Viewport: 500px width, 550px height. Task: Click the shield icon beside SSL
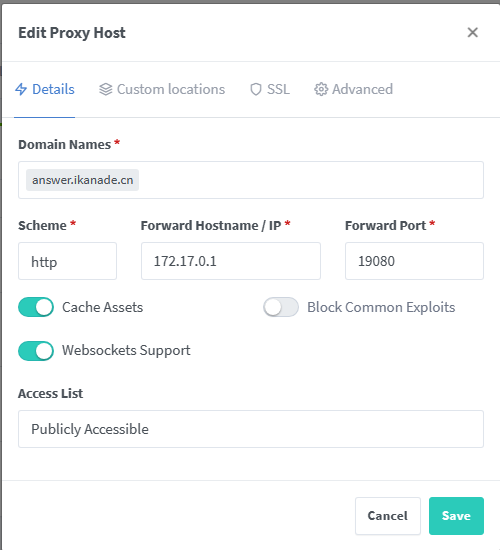[256, 89]
